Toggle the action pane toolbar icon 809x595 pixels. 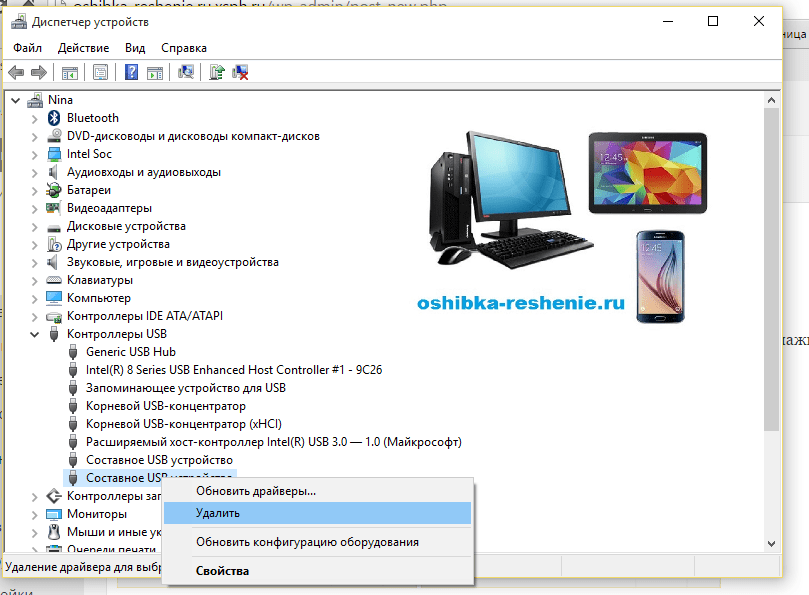click(155, 72)
